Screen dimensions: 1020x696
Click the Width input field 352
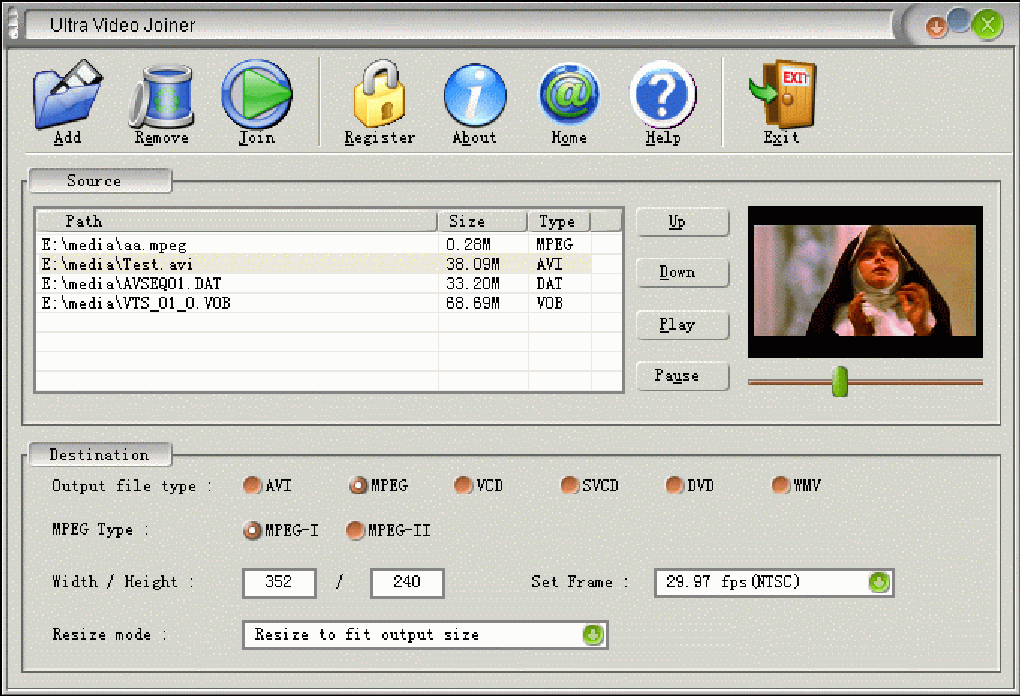click(279, 582)
